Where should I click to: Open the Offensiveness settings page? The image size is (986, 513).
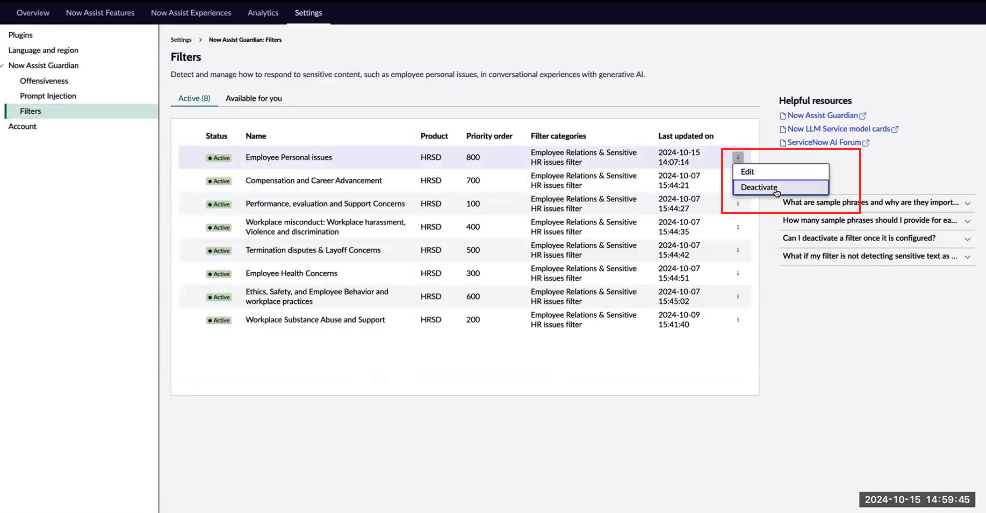tap(44, 81)
